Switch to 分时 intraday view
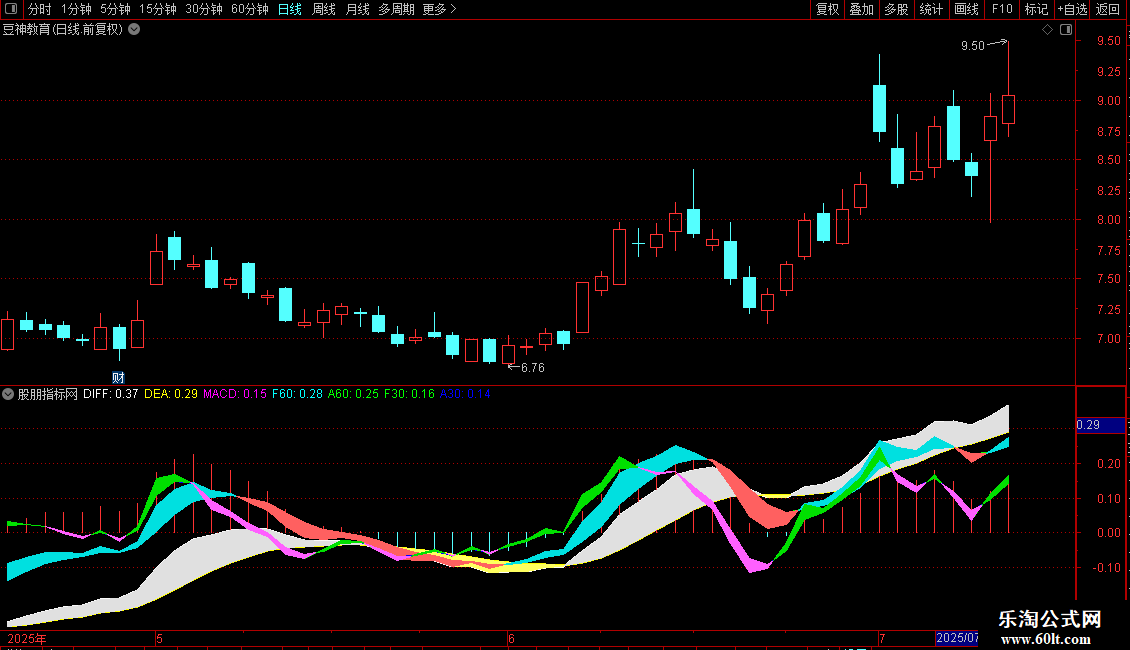Image resolution: width=1130 pixels, height=650 pixels. click(x=40, y=9)
